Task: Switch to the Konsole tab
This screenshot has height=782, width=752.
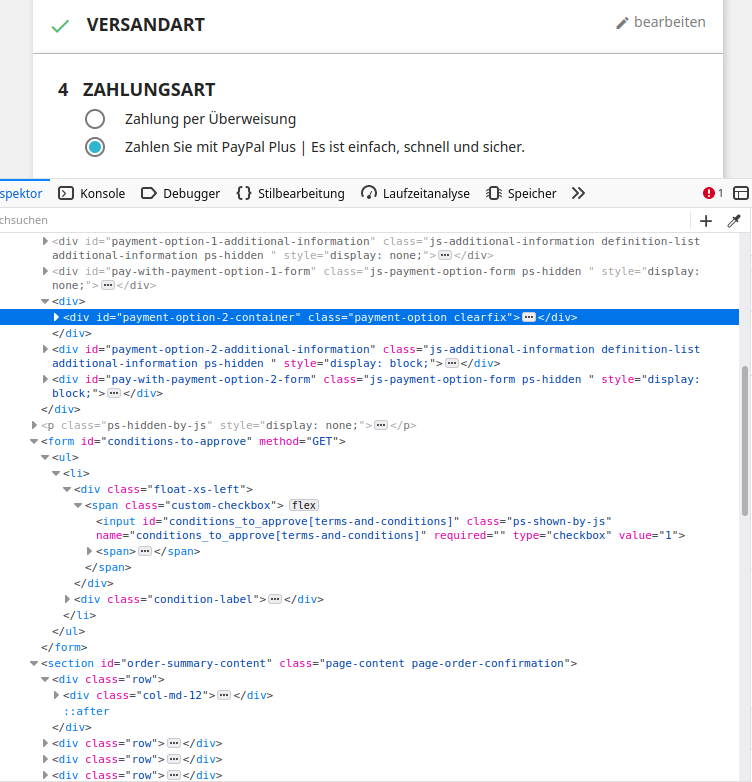Action: coord(92,194)
